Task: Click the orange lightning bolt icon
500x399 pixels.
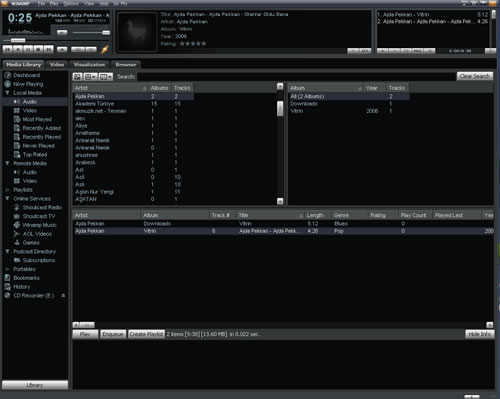Action: pos(105,49)
